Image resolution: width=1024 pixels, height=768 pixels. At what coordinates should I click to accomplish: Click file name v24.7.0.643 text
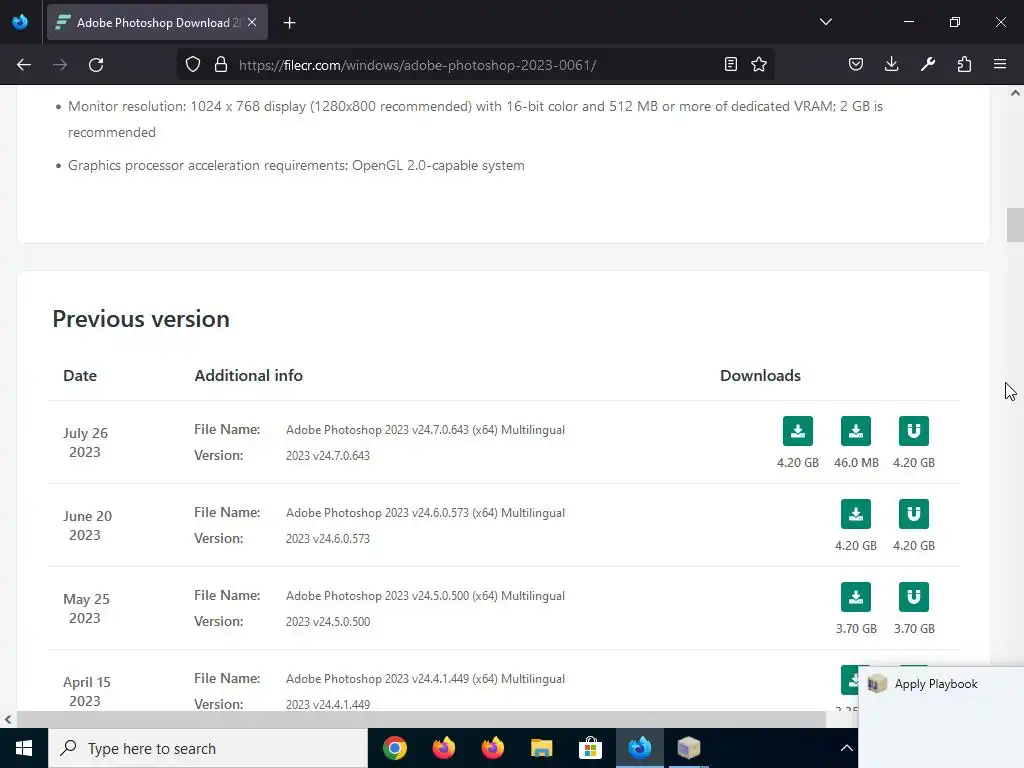click(425, 430)
